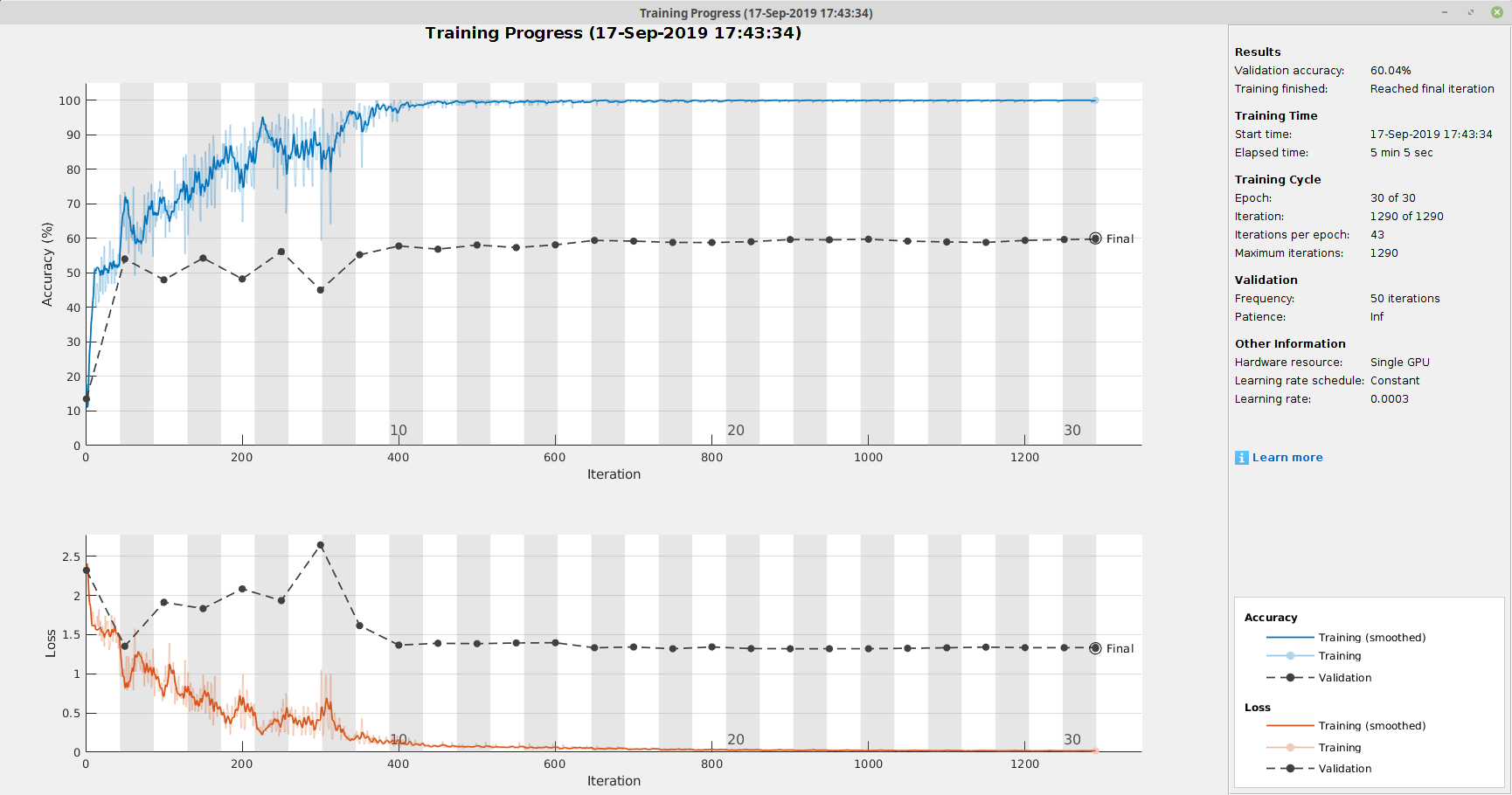The image size is (1512, 795).
Task: Click the Final validation loss marker
Action: tap(1095, 648)
